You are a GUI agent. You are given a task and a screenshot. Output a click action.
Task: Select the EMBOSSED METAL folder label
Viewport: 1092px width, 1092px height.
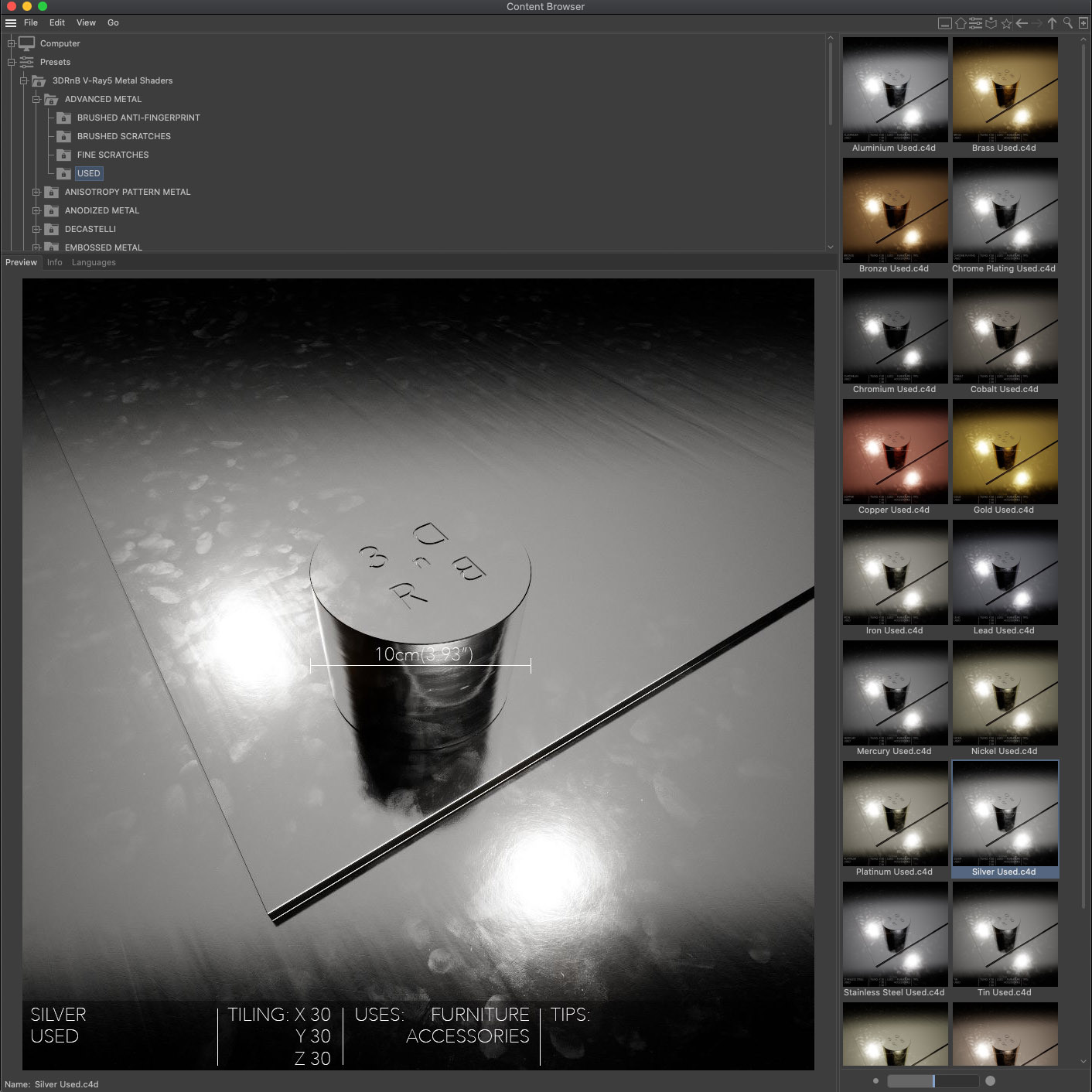click(104, 247)
